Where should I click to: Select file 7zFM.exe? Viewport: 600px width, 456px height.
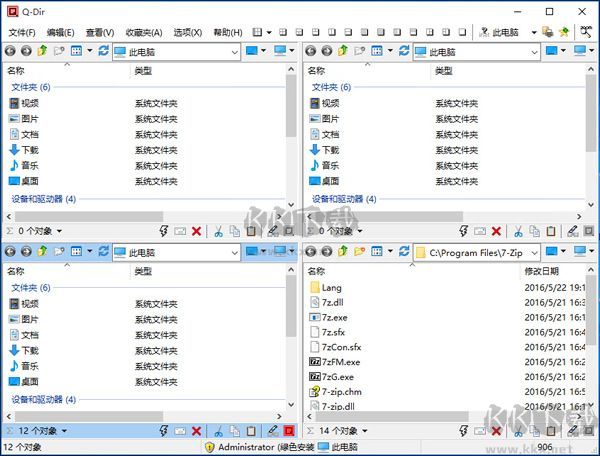click(x=335, y=362)
